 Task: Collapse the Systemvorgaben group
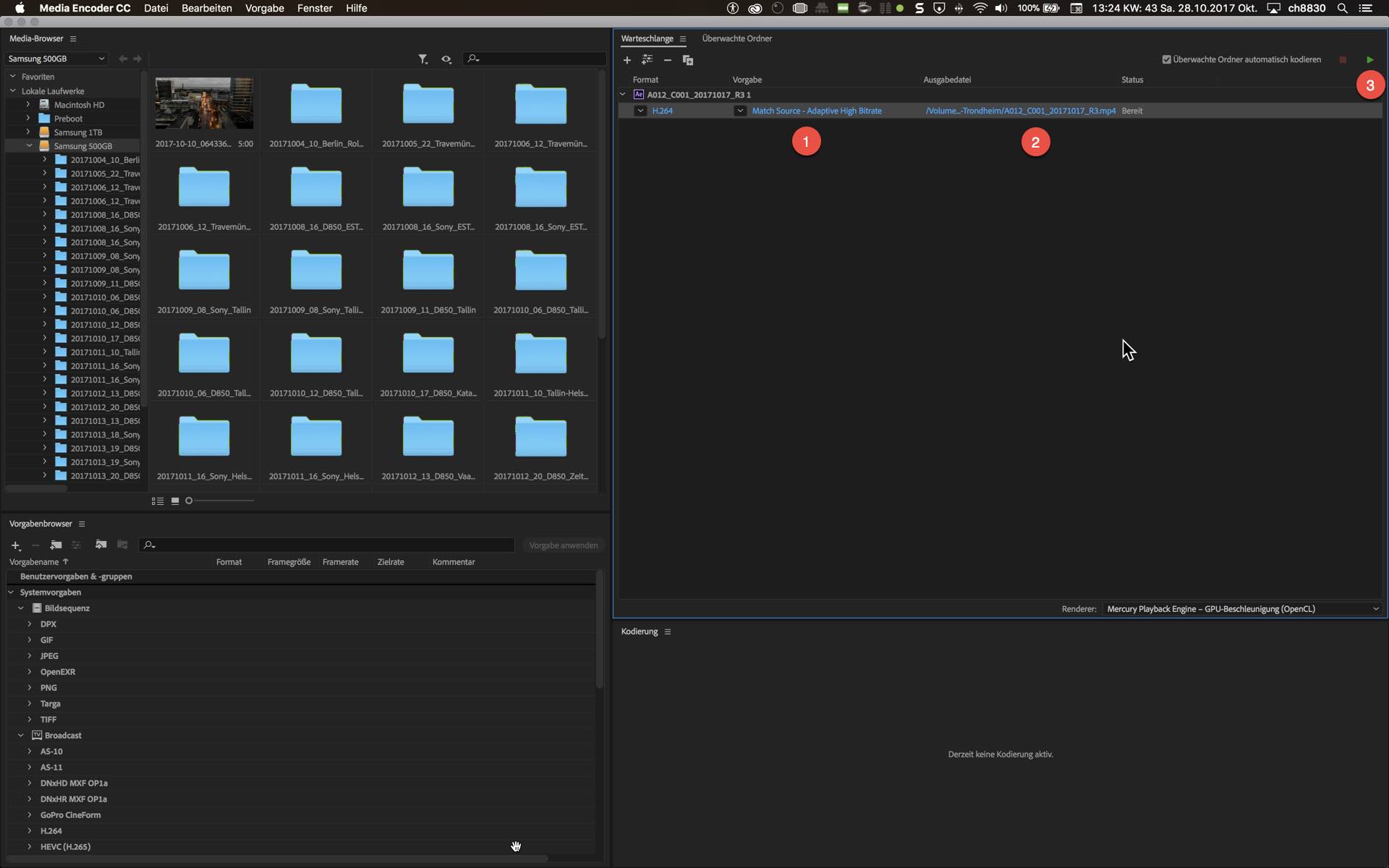click(11, 592)
